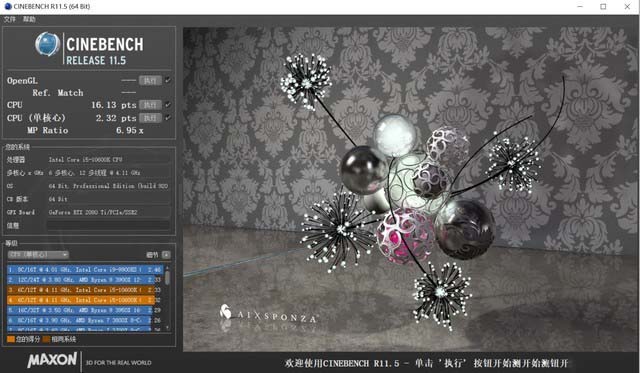Run the CPU multi-core benchmark

coord(150,105)
